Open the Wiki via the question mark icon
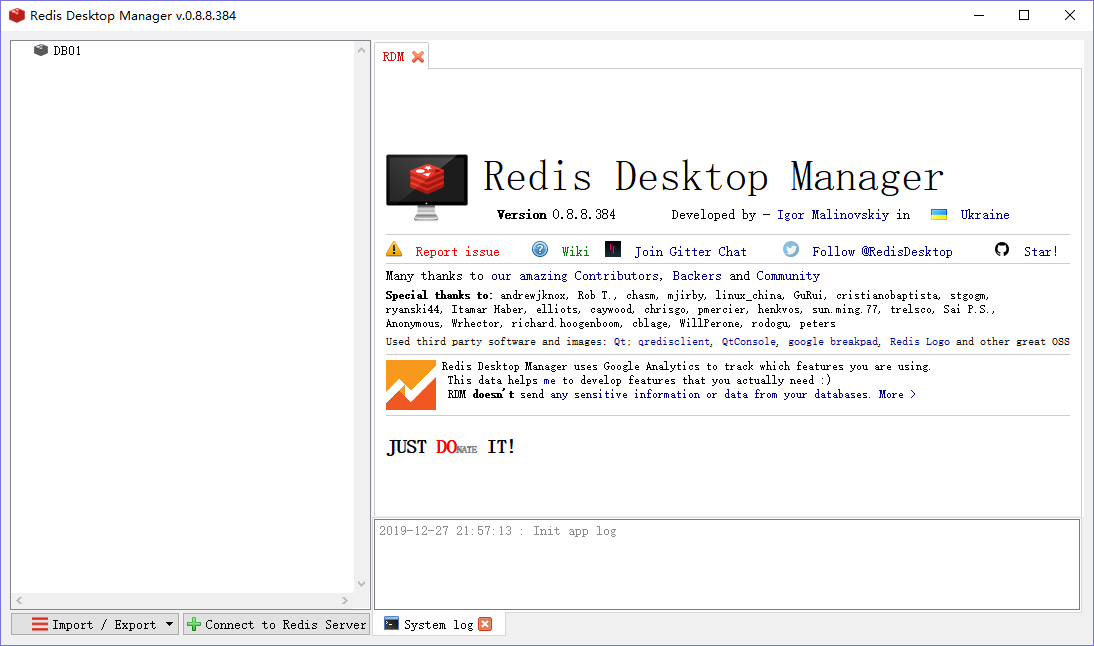Image resolution: width=1094 pixels, height=646 pixels. pyautogui.click(x=540, y=249)
